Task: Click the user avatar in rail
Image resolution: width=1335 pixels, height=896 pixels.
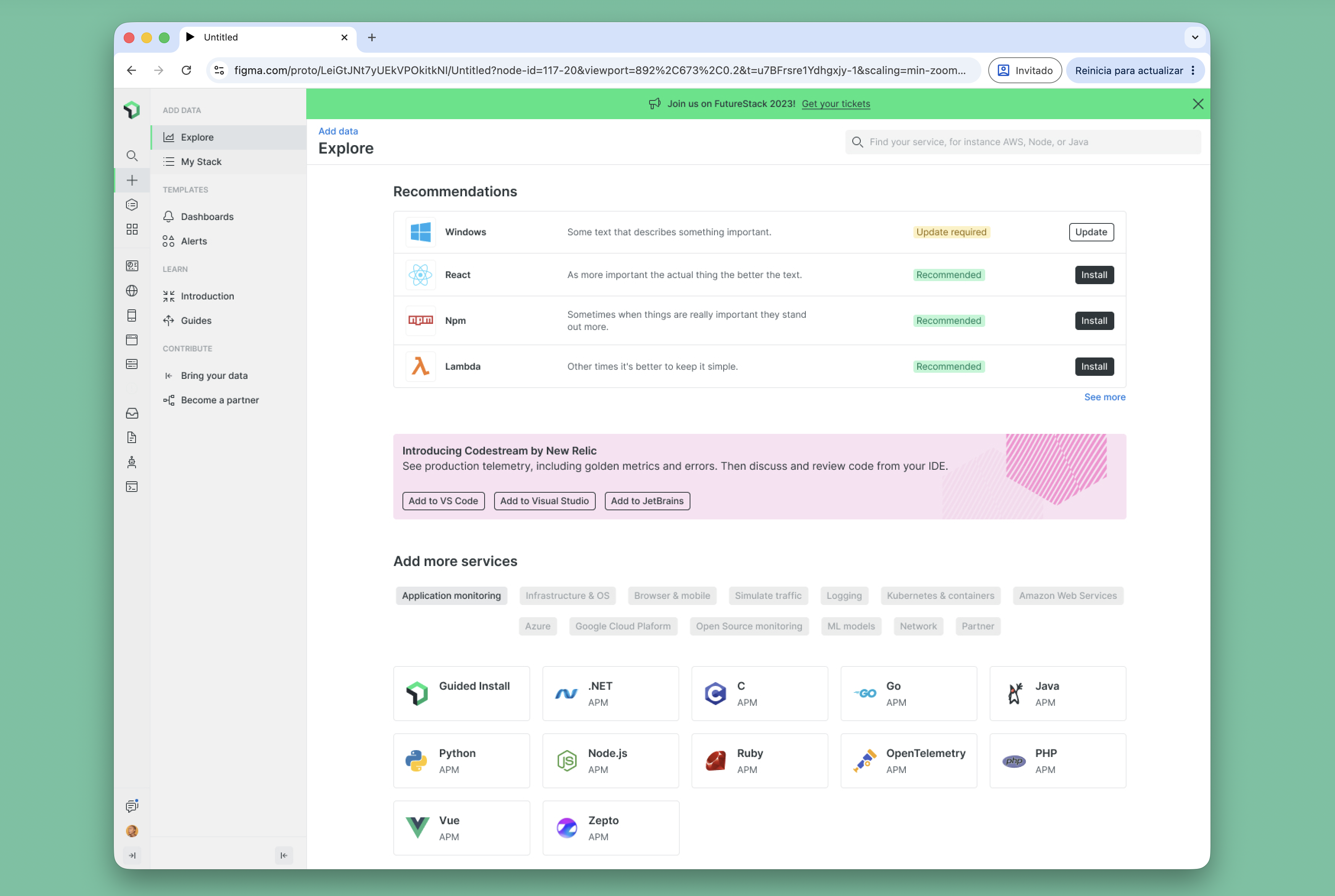Action: (x=131, y=831)
